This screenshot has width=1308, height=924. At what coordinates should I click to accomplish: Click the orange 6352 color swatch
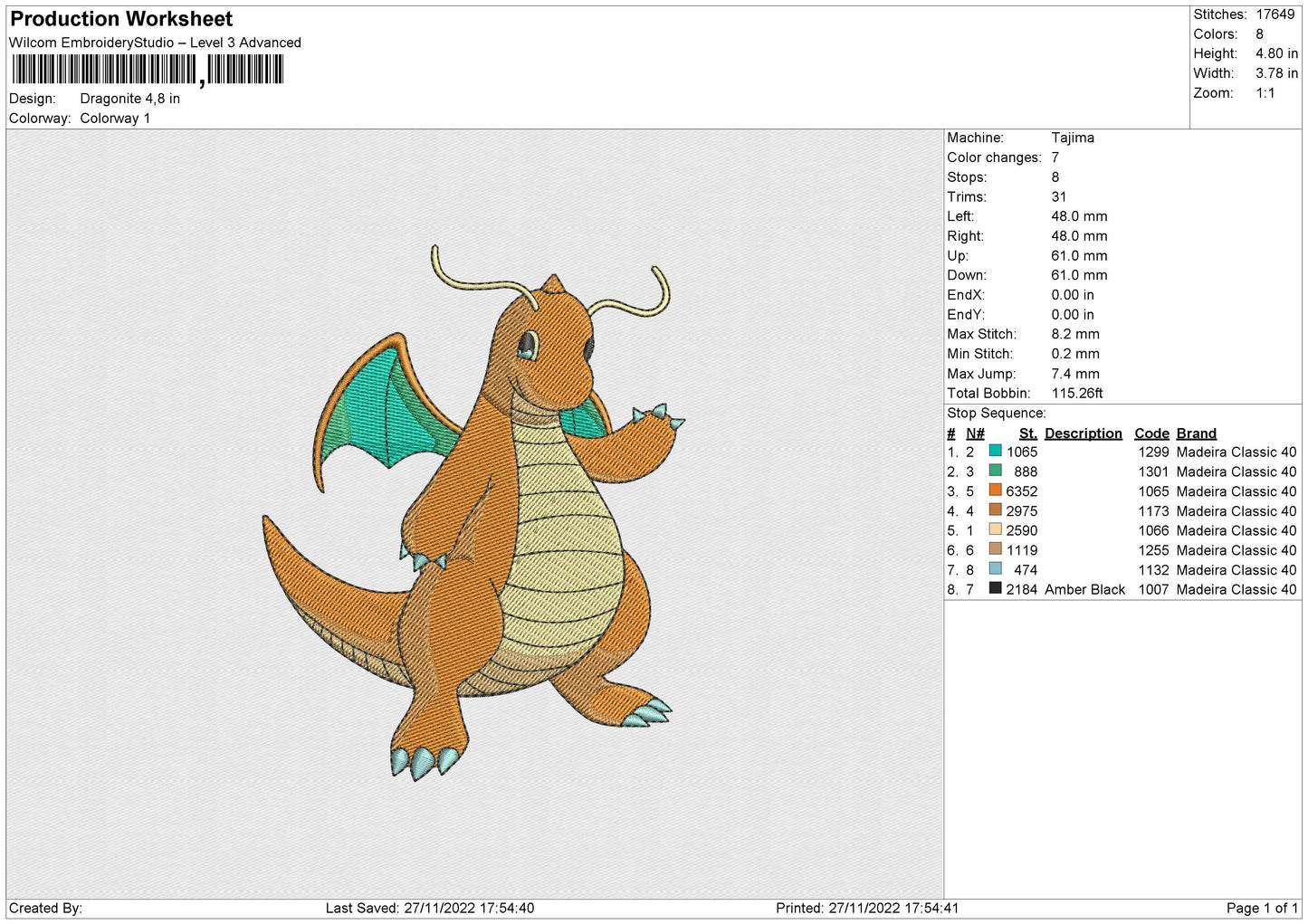pyautogui.click(x=996, y=491)
